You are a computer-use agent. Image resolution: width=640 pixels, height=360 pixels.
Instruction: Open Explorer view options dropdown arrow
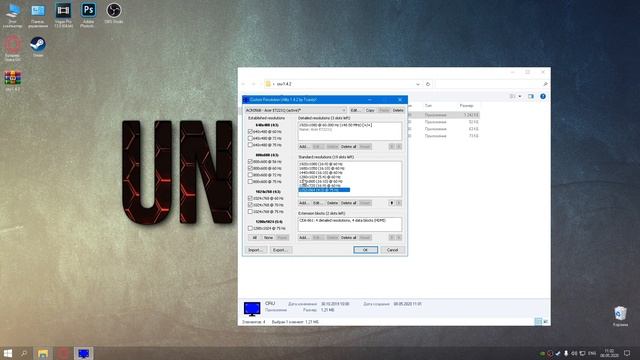pyautogui.click(x=520, y=96)
